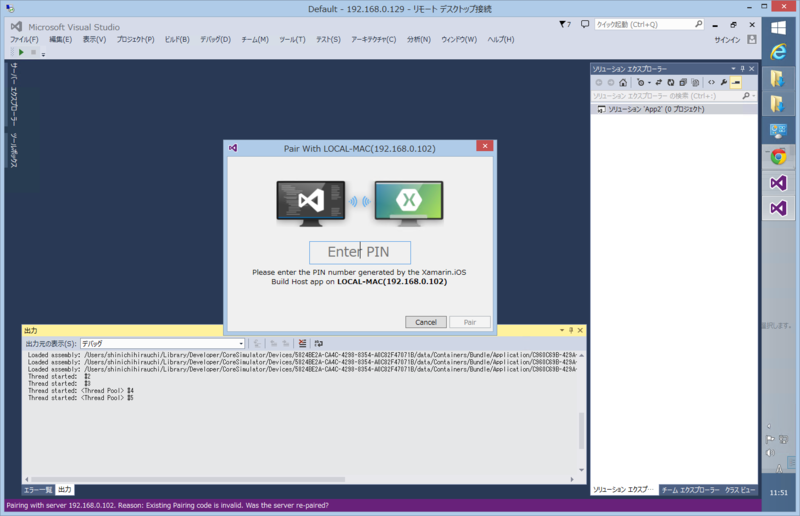
Task: Click the Go to Previous Message icon
Action: tap(273, 343)
